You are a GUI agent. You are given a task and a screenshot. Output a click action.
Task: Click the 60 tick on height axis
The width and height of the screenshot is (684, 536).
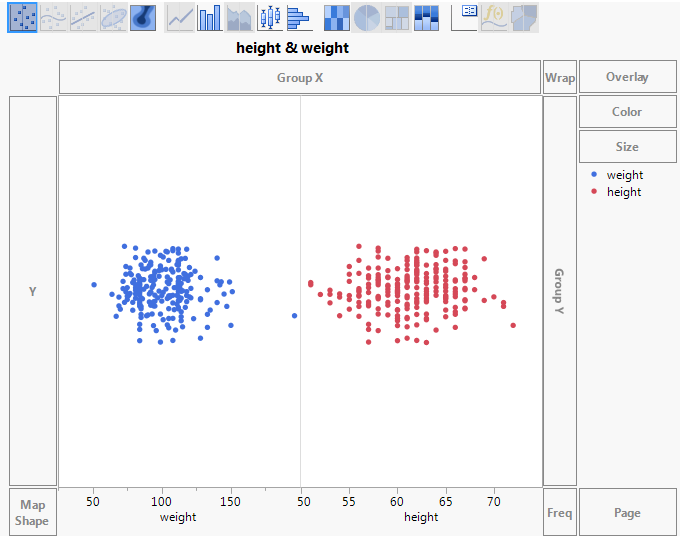(397, 502)
